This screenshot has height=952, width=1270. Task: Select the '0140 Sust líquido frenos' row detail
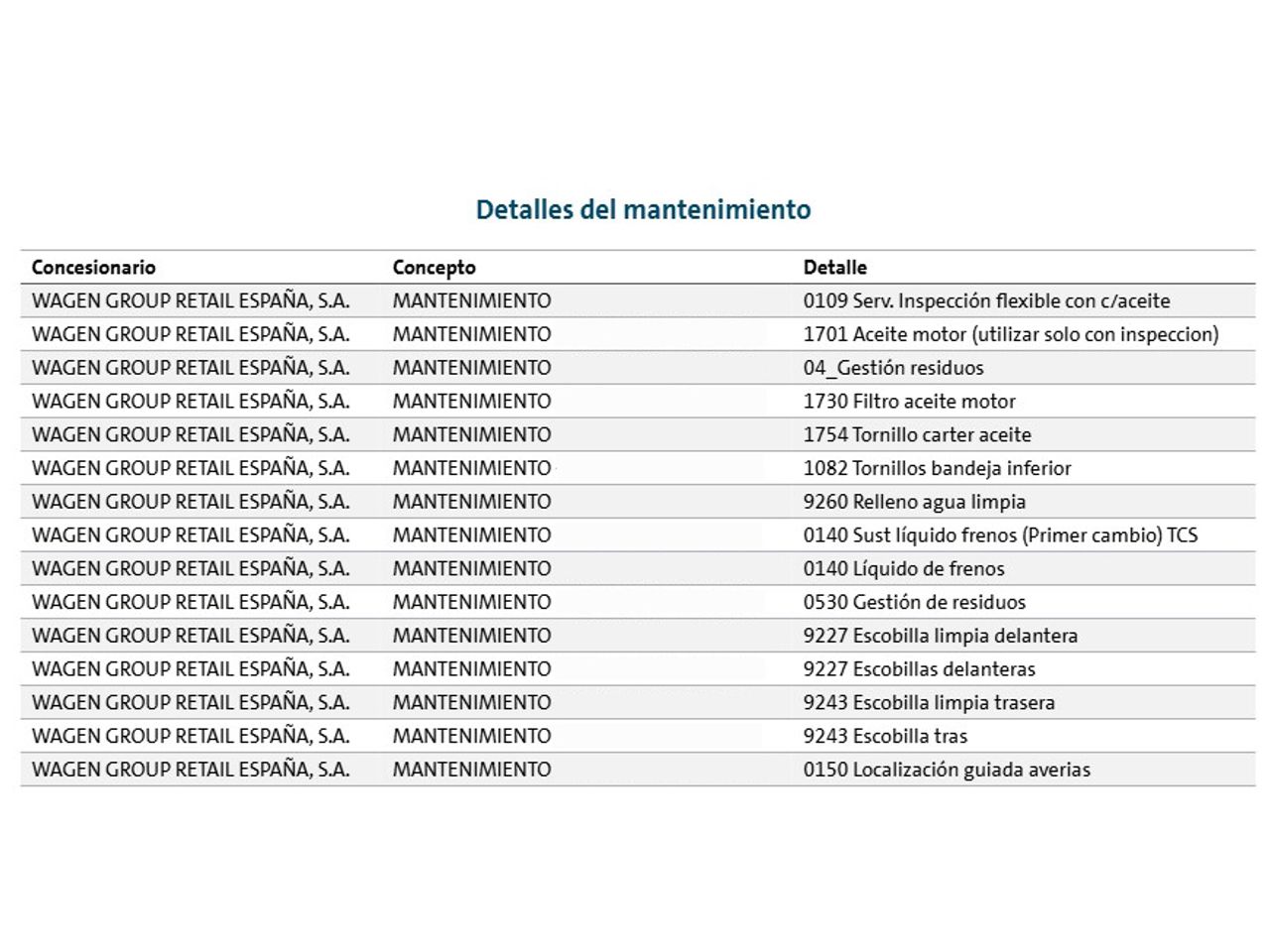tap(1000, 535)
